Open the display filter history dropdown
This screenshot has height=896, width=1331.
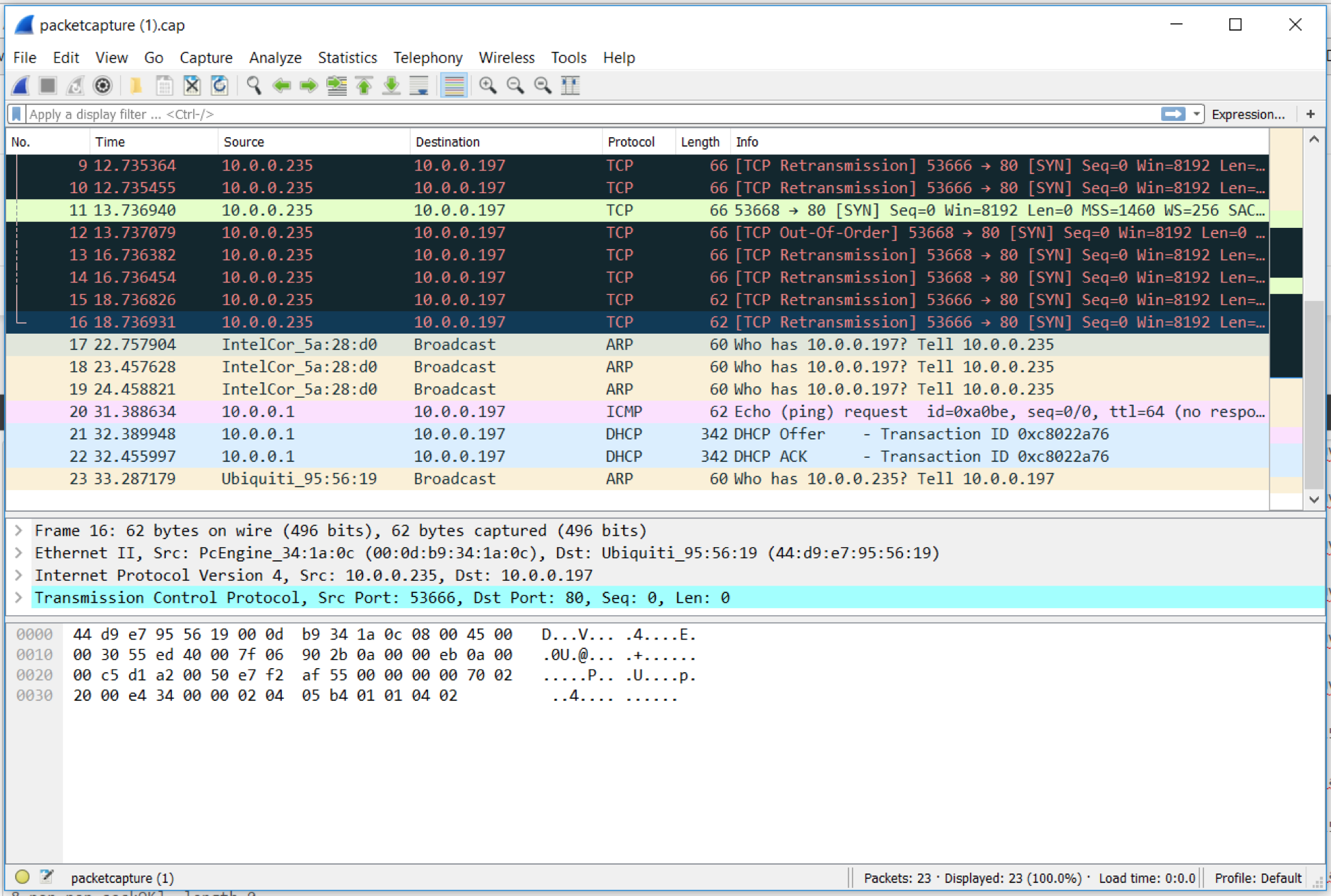(x=1197, y=114)
